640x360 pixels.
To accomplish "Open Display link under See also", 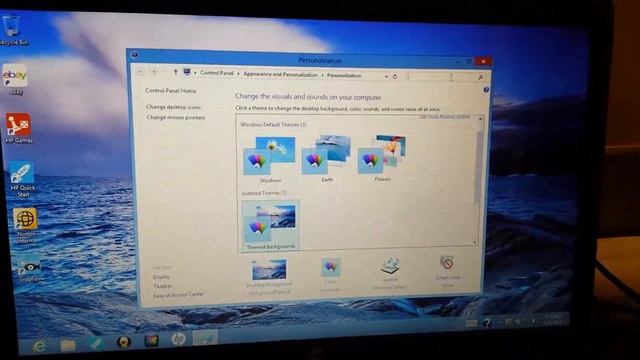I will coord(161,277).
